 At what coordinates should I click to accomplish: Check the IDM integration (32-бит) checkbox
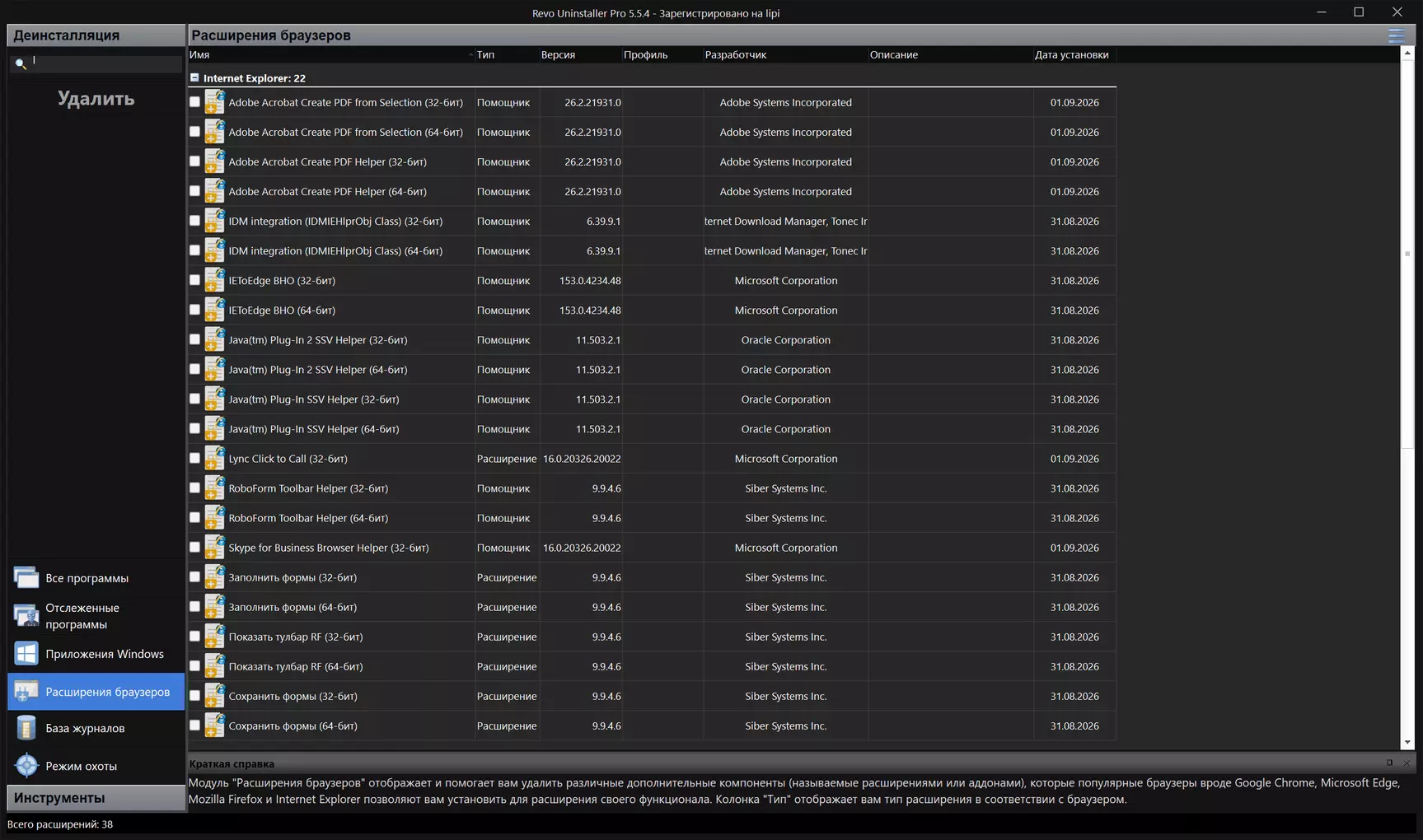coord(194,221)
